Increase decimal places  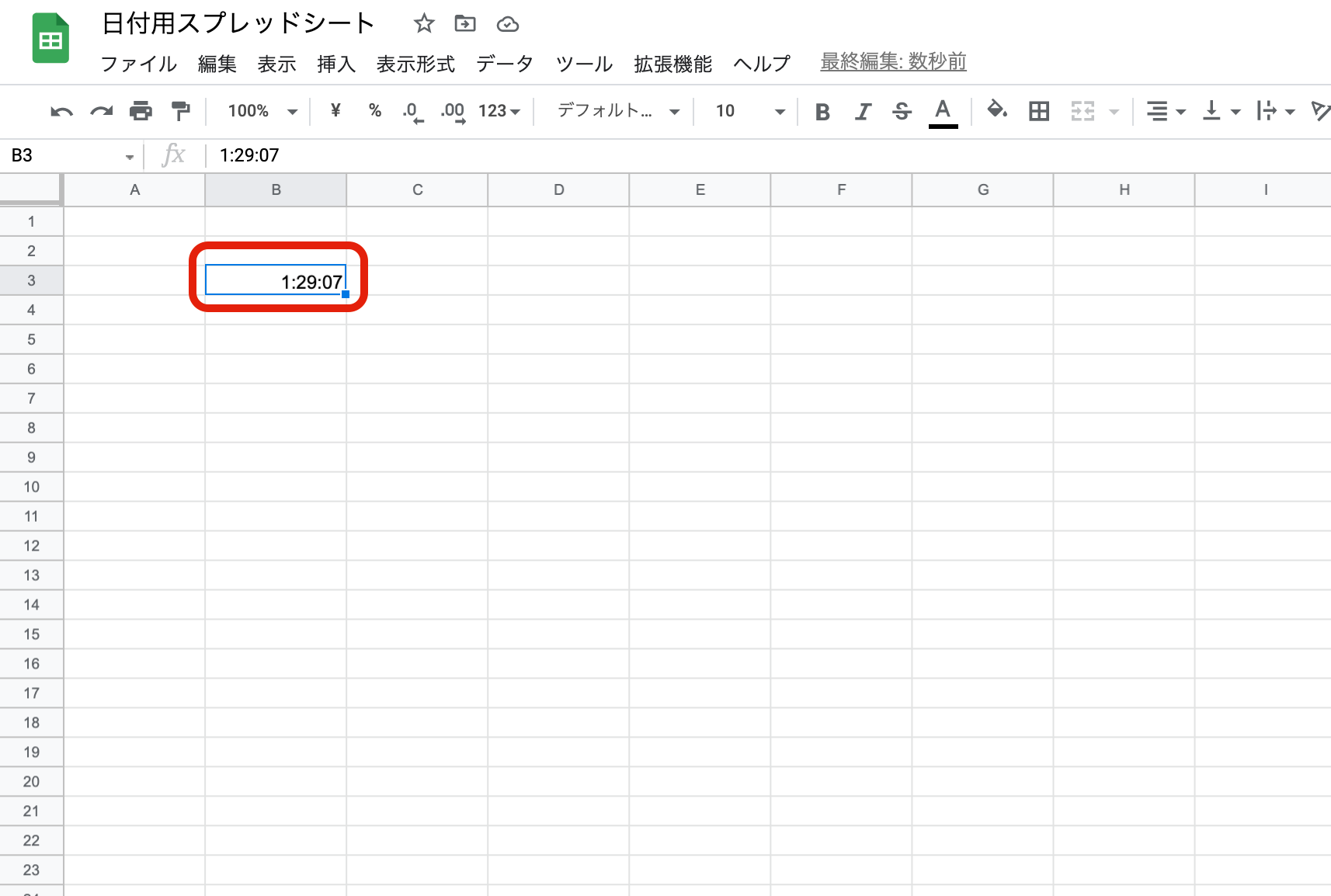pos(454,113)
